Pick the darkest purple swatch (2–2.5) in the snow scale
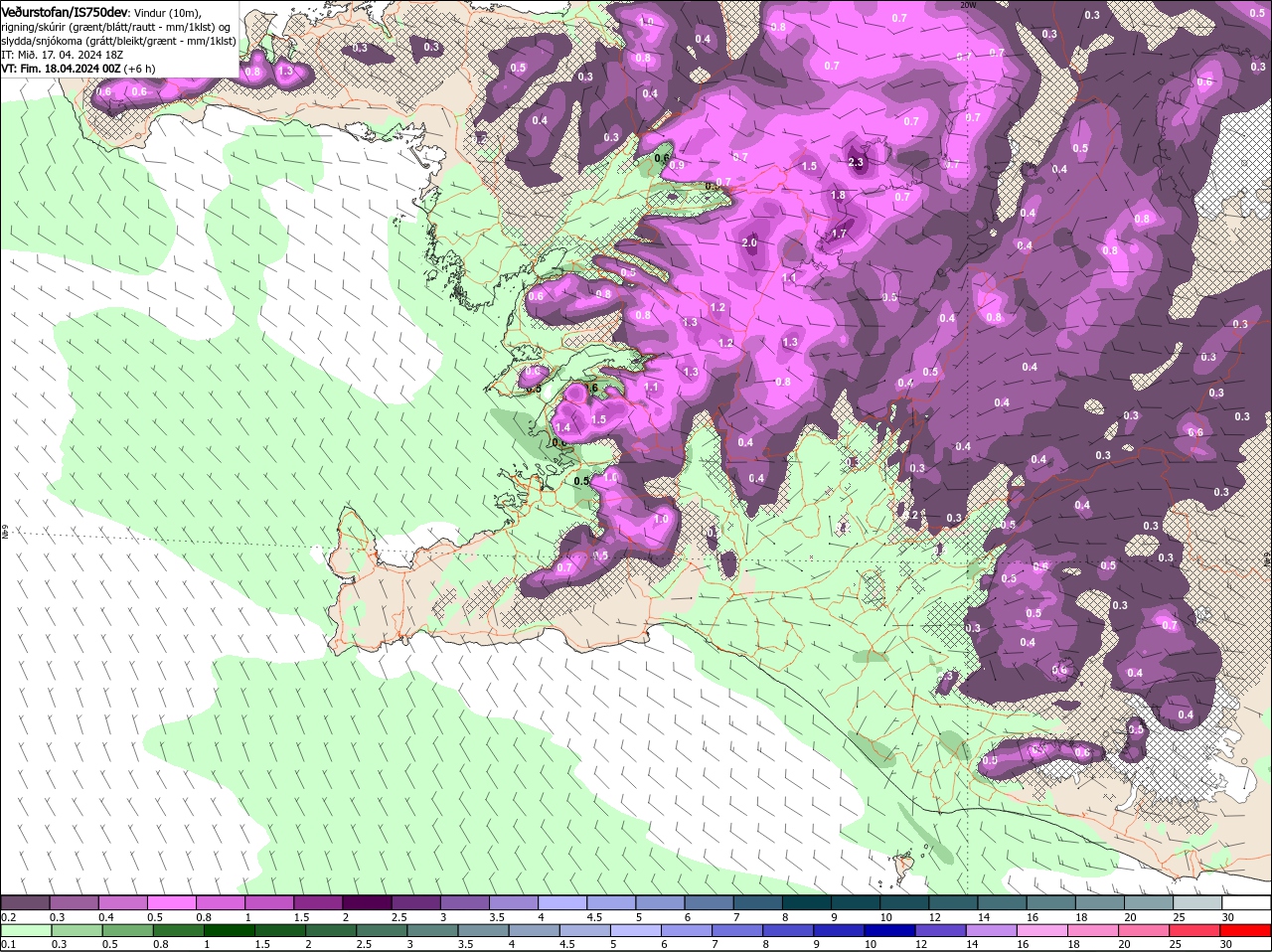Viewport: 1272px width, 952px height. click(366, 902)
